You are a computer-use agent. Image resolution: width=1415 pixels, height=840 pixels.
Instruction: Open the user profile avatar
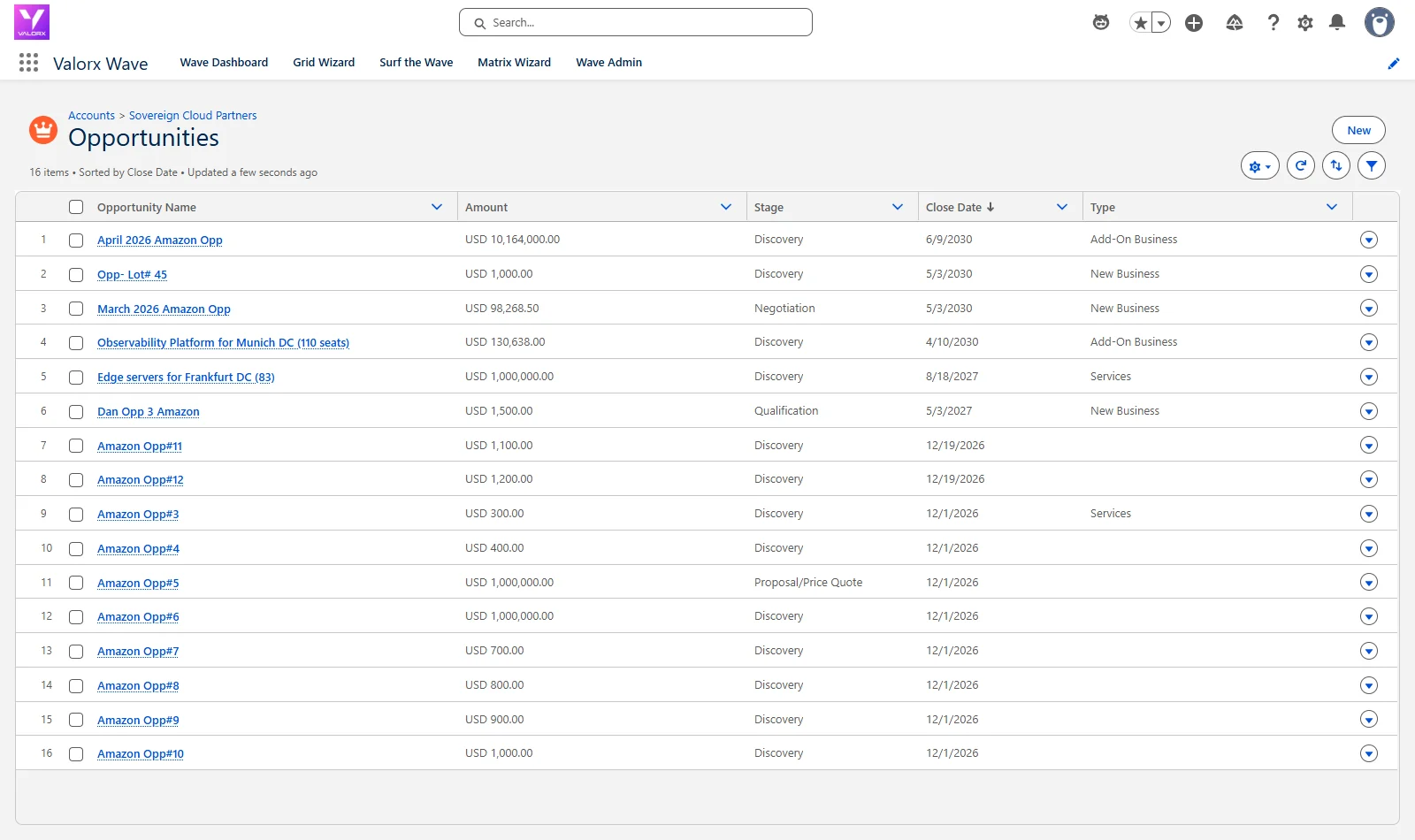tap(1379, 22)
